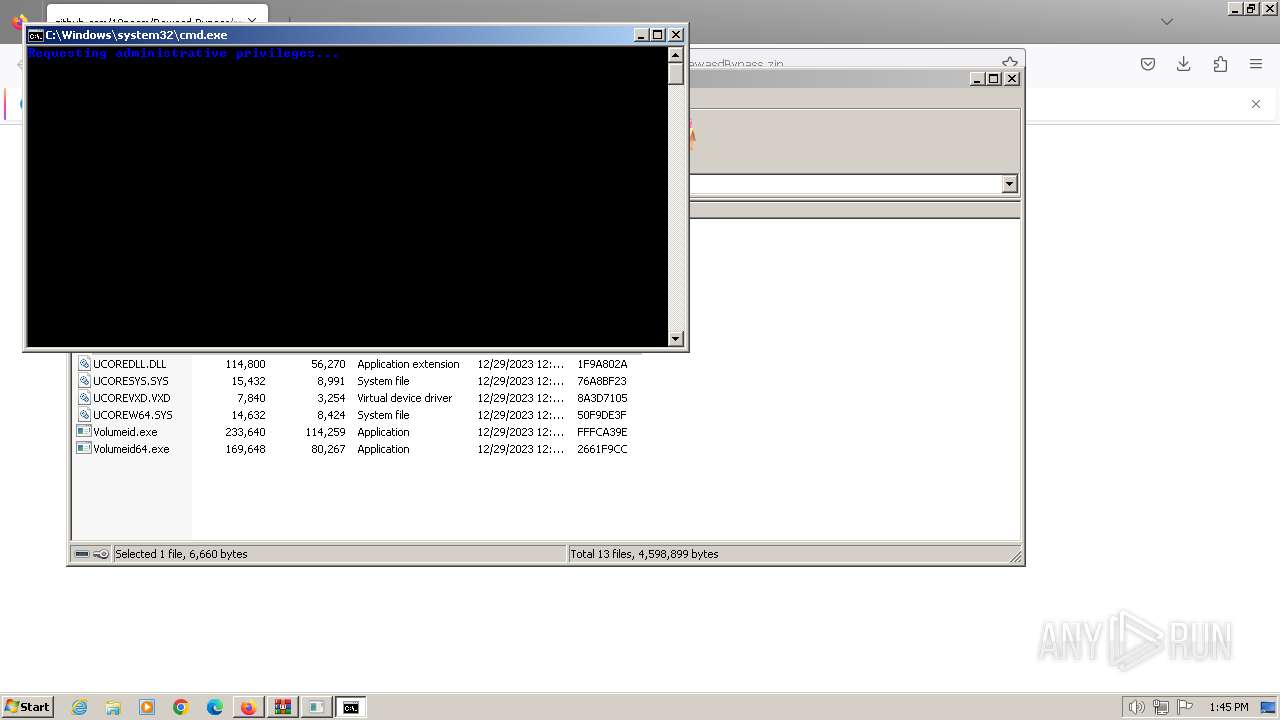The height and width of the screenshot is (720, 1280).
Task: Open Windows Media Player taskbar icon
Action: pyautogui.click(x=147, y=707)
